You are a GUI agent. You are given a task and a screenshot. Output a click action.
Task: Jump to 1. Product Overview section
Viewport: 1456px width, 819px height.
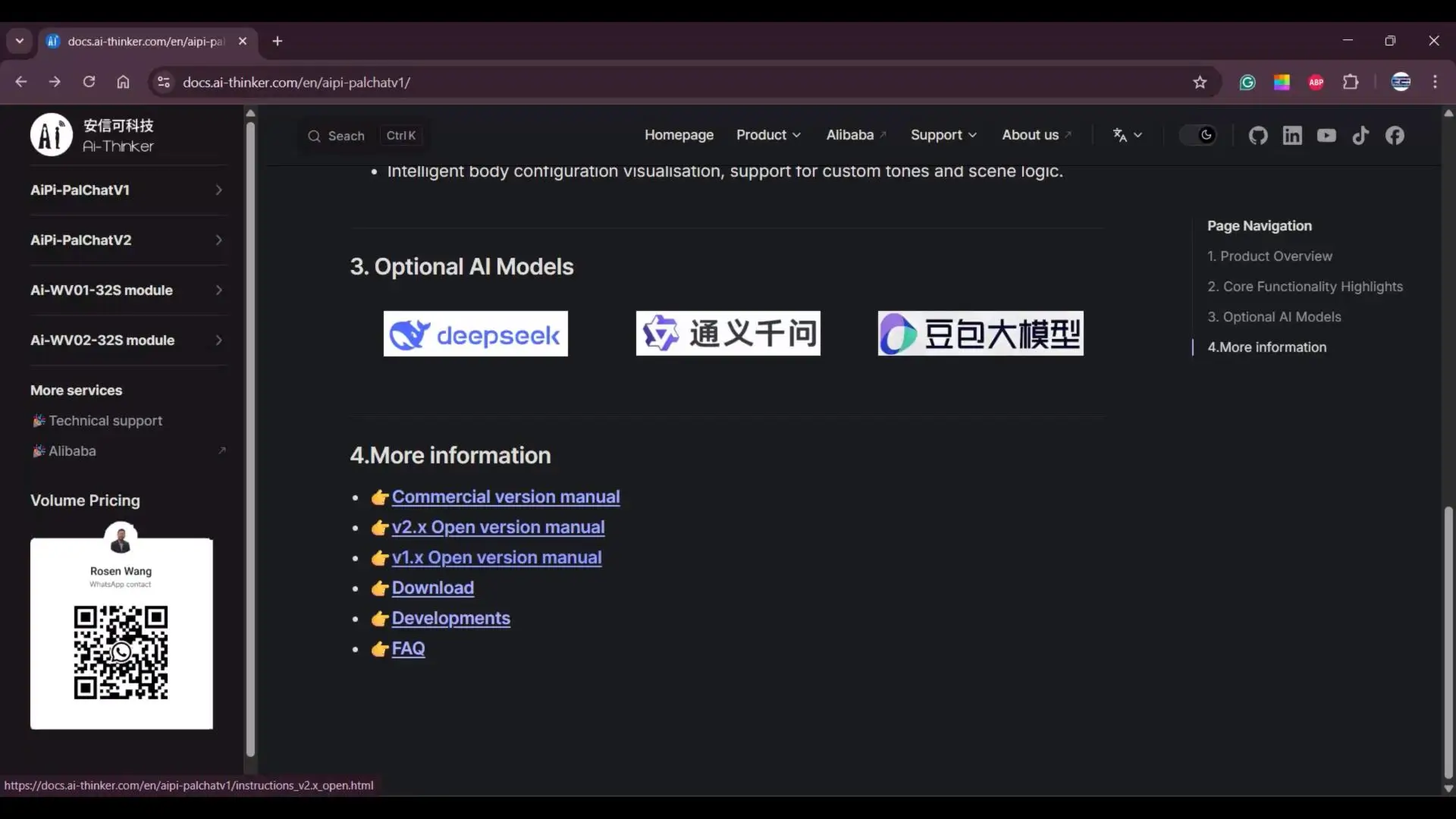pyautogui.click(x=1269, y=256)
